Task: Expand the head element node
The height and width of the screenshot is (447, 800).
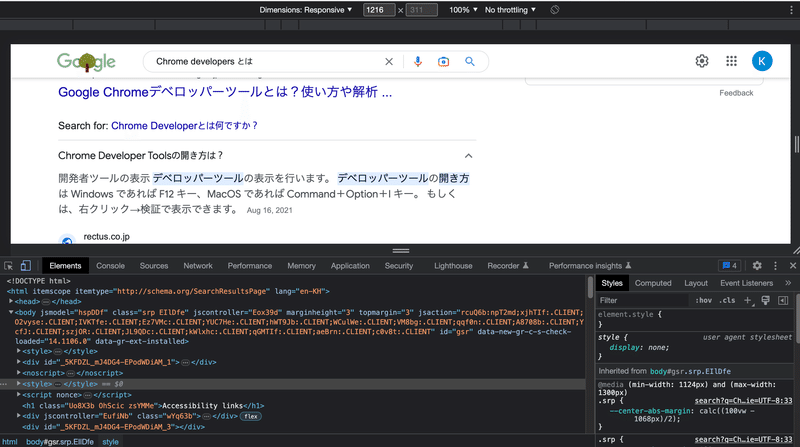Action: click(11, 302)
